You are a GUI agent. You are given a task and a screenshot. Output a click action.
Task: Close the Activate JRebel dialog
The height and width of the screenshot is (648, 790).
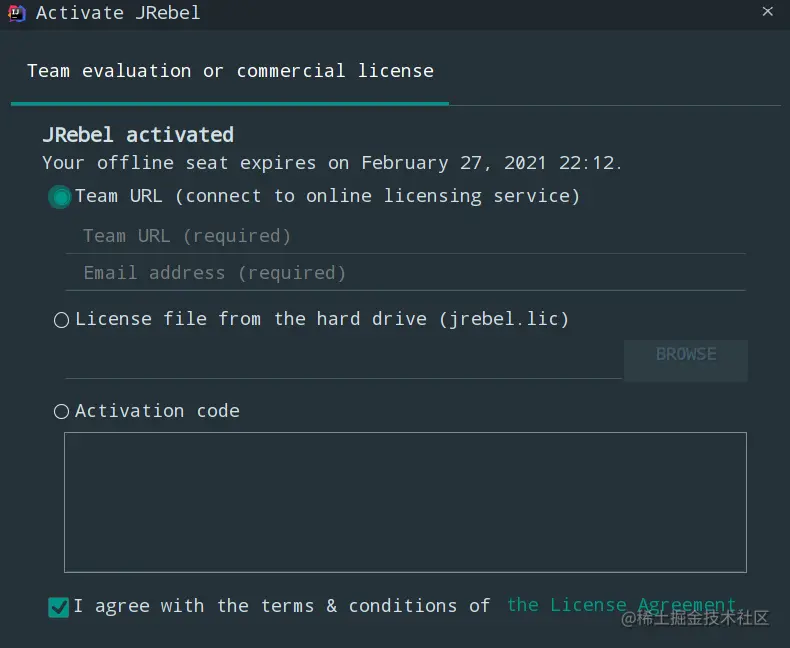coord(767,11)
